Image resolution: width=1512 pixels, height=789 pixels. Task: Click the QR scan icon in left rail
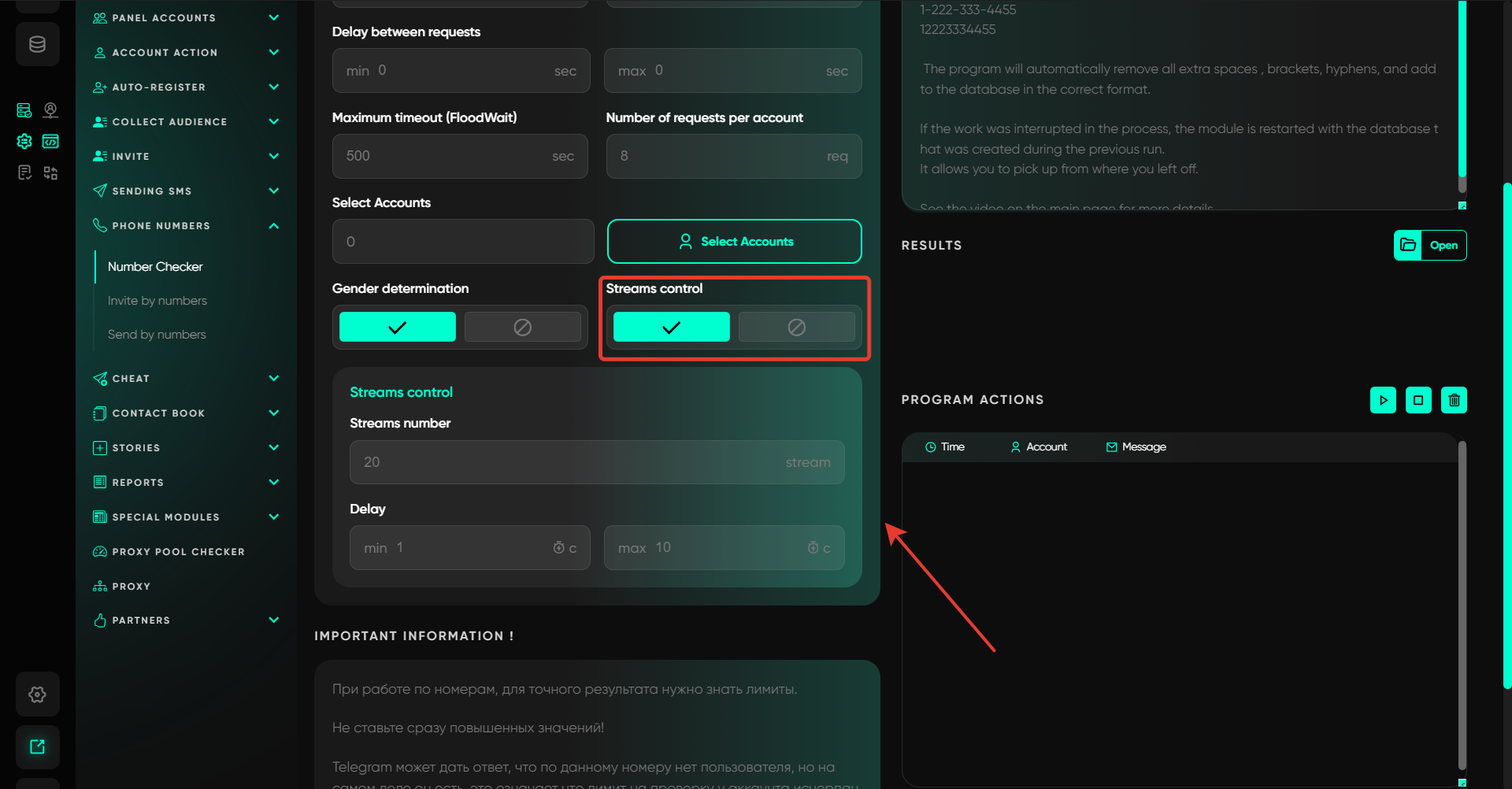pos(50,173)
